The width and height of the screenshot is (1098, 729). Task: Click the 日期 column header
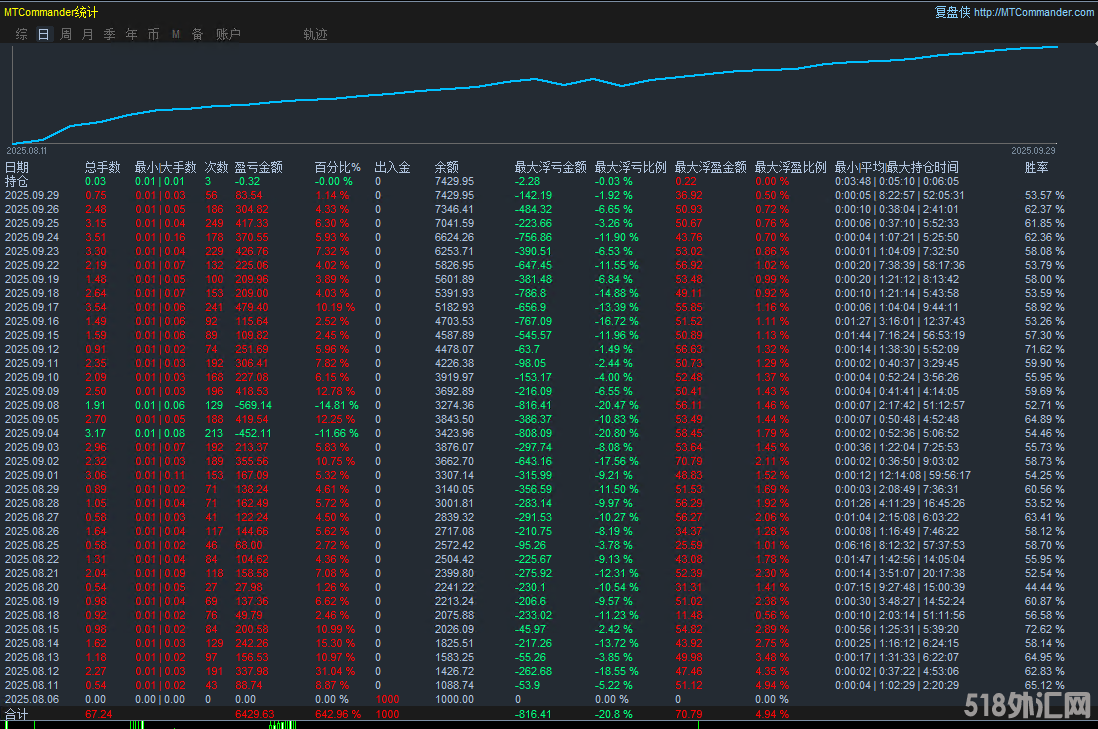[x=17, y=168]
